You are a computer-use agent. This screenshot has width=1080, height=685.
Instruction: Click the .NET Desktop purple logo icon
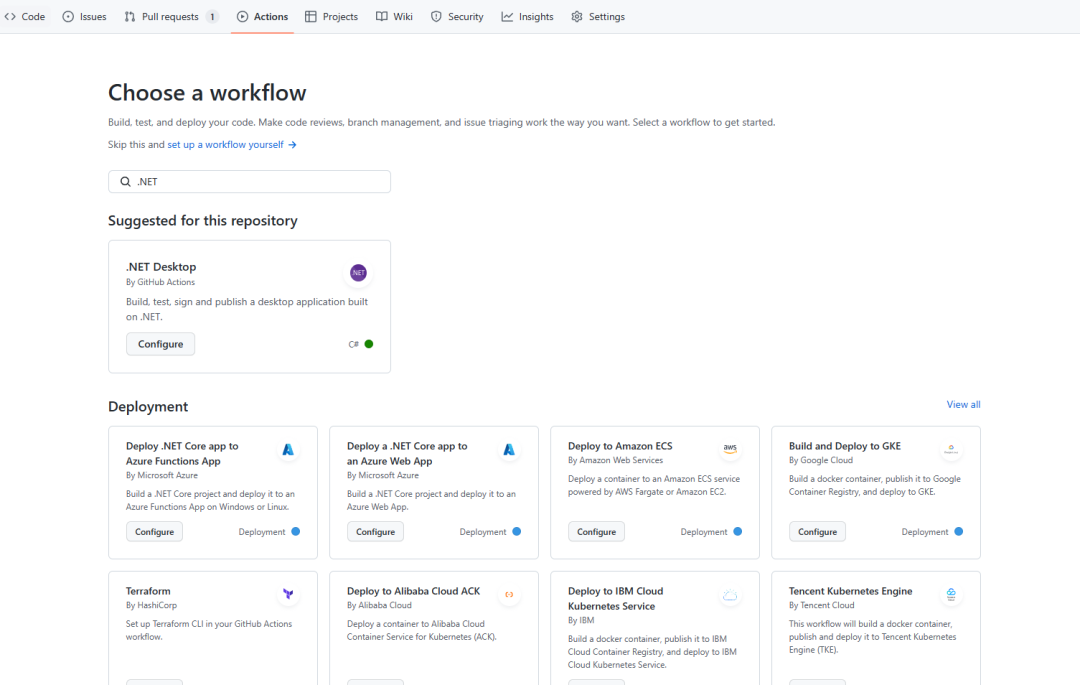pos(358,273)
